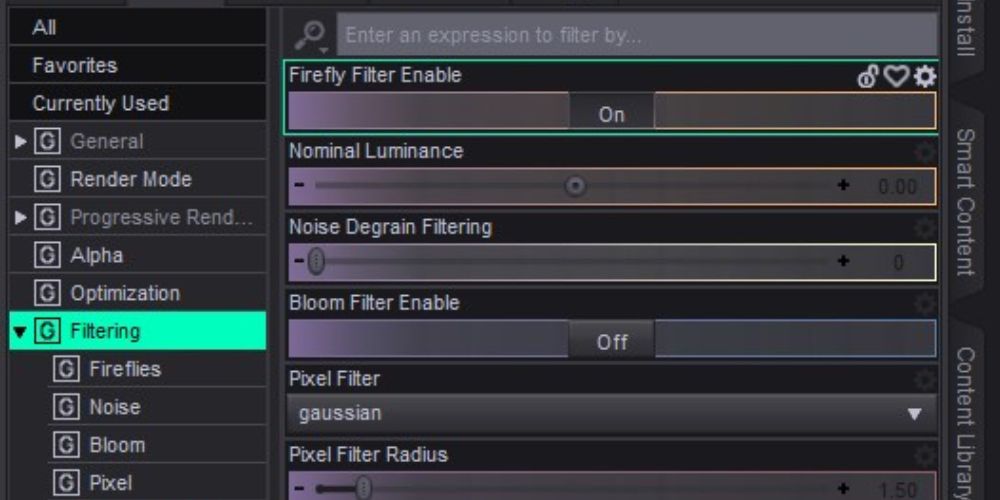Open the Content Library tab

[965, 420]
